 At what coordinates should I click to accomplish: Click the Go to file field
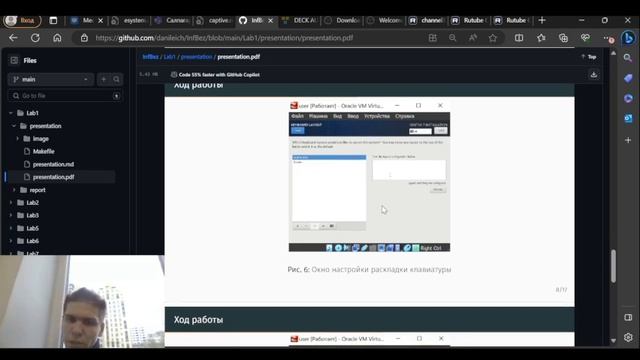pos(65,96)
